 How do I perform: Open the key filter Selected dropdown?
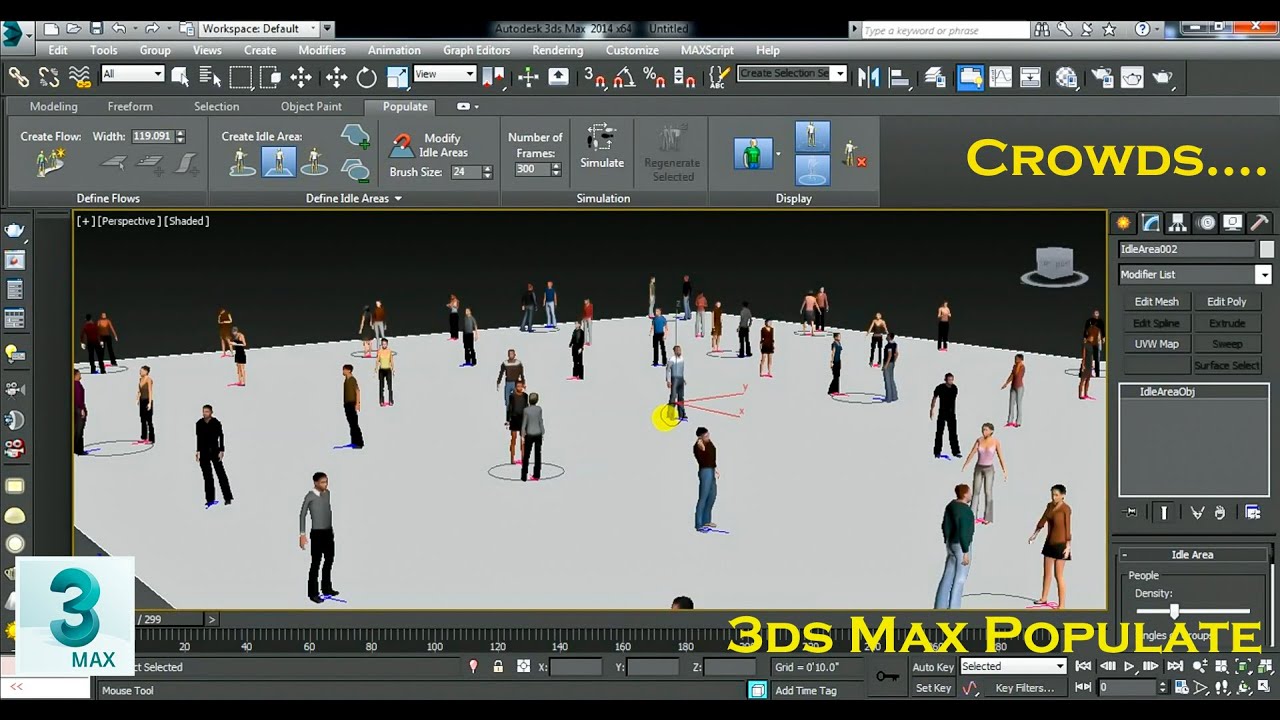(x=1014, y=667)
